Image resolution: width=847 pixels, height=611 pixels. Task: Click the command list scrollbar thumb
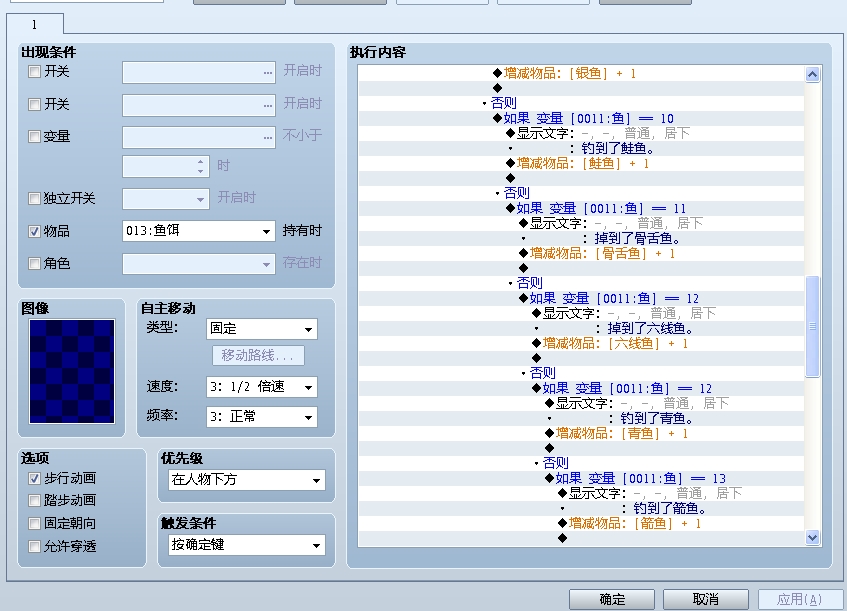[812, 326]
